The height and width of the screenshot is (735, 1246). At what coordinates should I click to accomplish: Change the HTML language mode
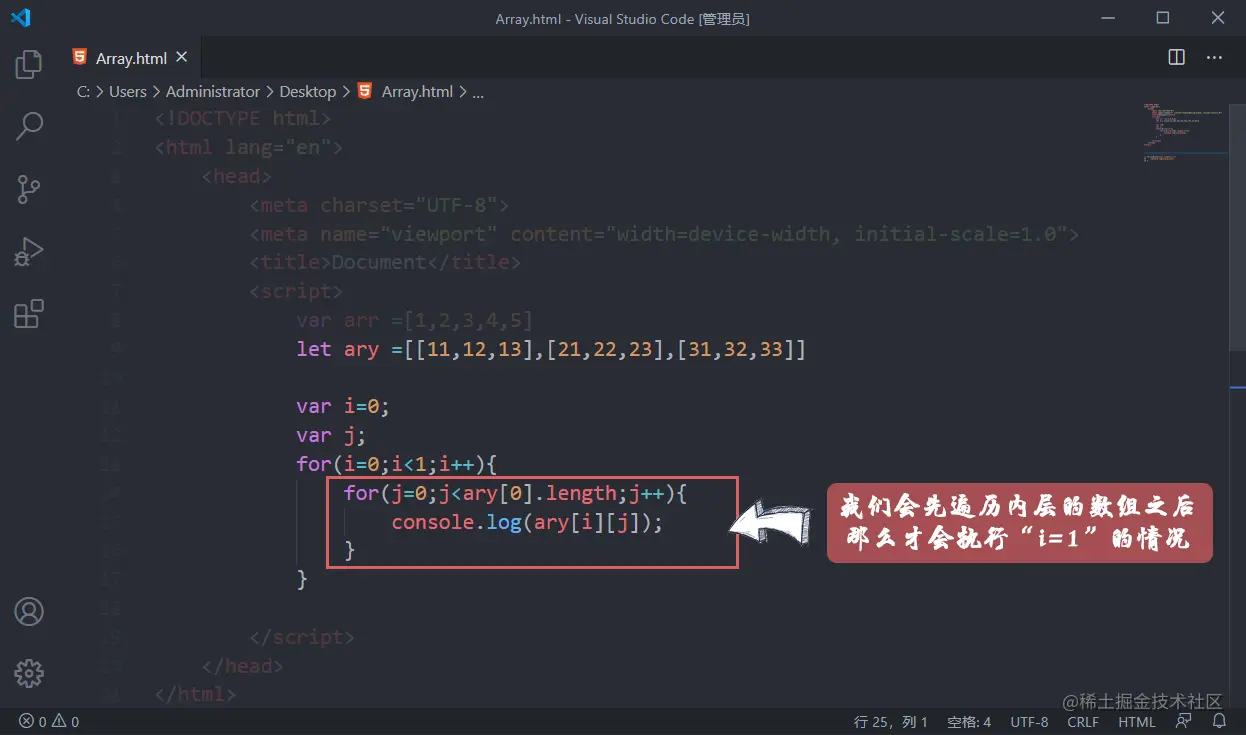(1137, 721)
